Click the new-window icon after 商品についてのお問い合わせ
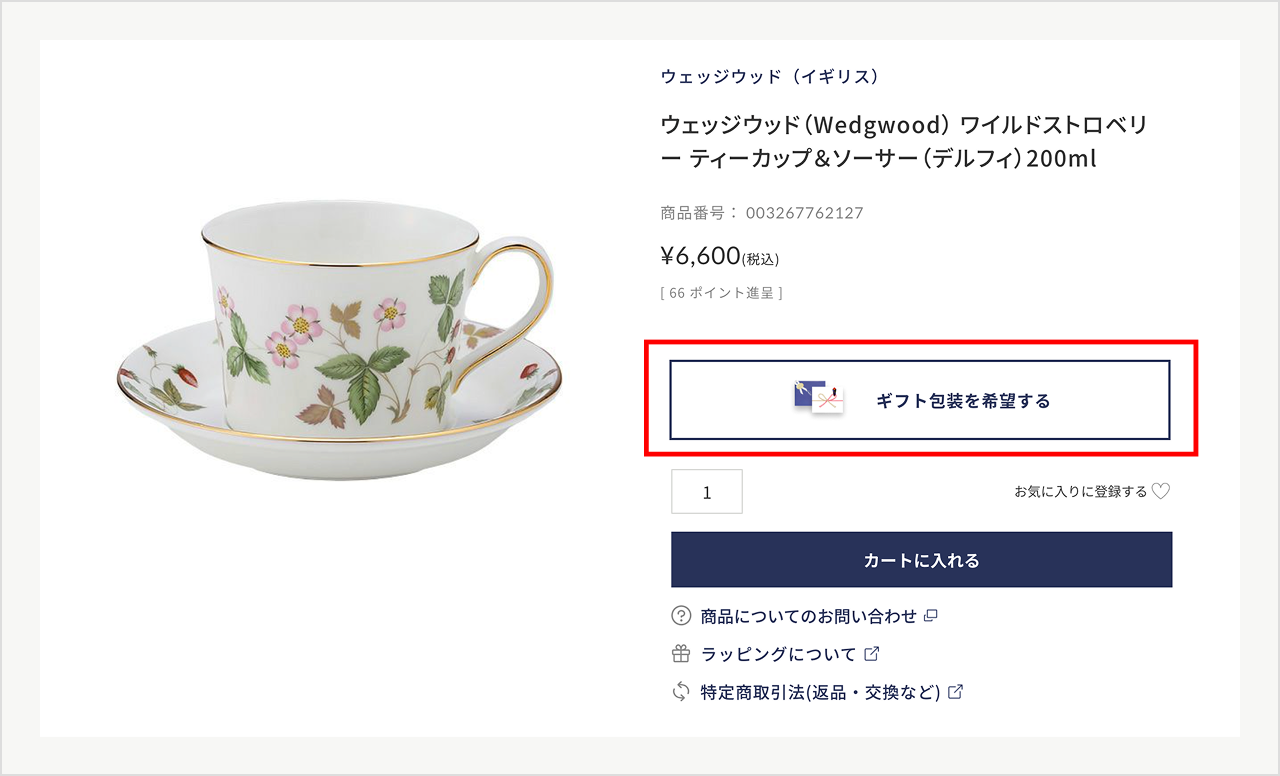The height and width of the screenshot is (776, 1280). (x=931, y=616)
